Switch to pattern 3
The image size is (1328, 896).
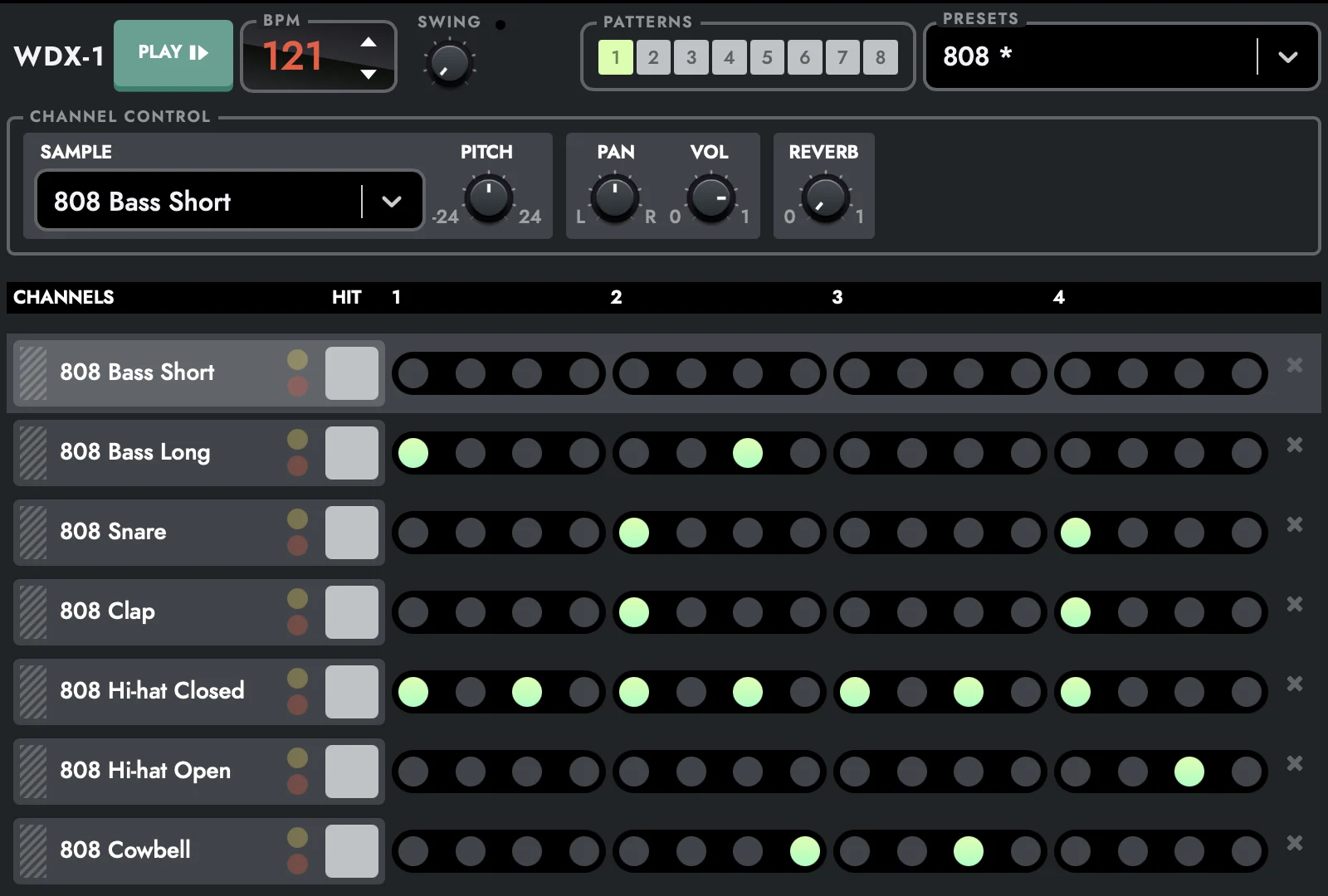click(x=691, y=56)
